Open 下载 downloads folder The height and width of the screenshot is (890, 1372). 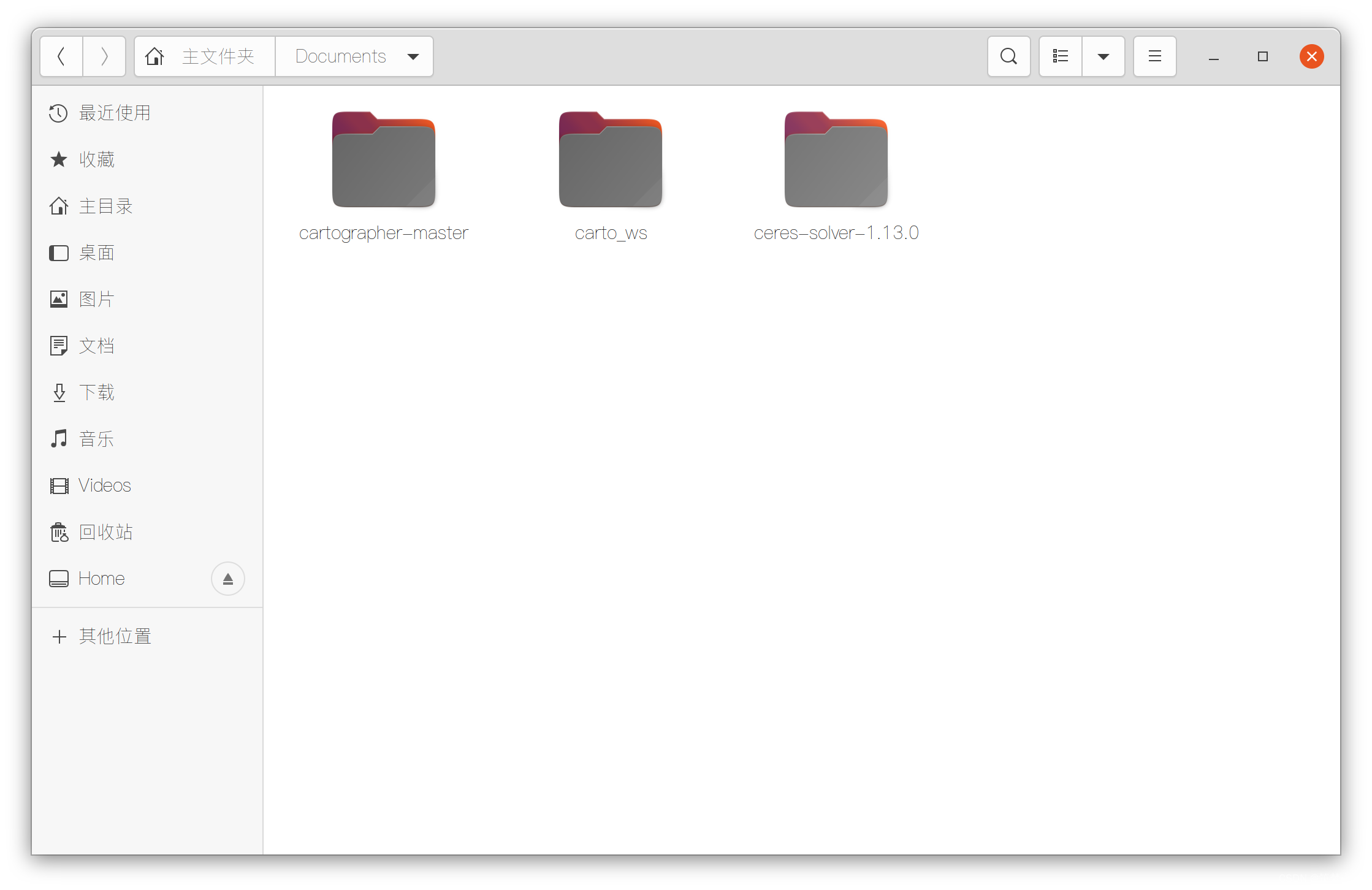97,392
